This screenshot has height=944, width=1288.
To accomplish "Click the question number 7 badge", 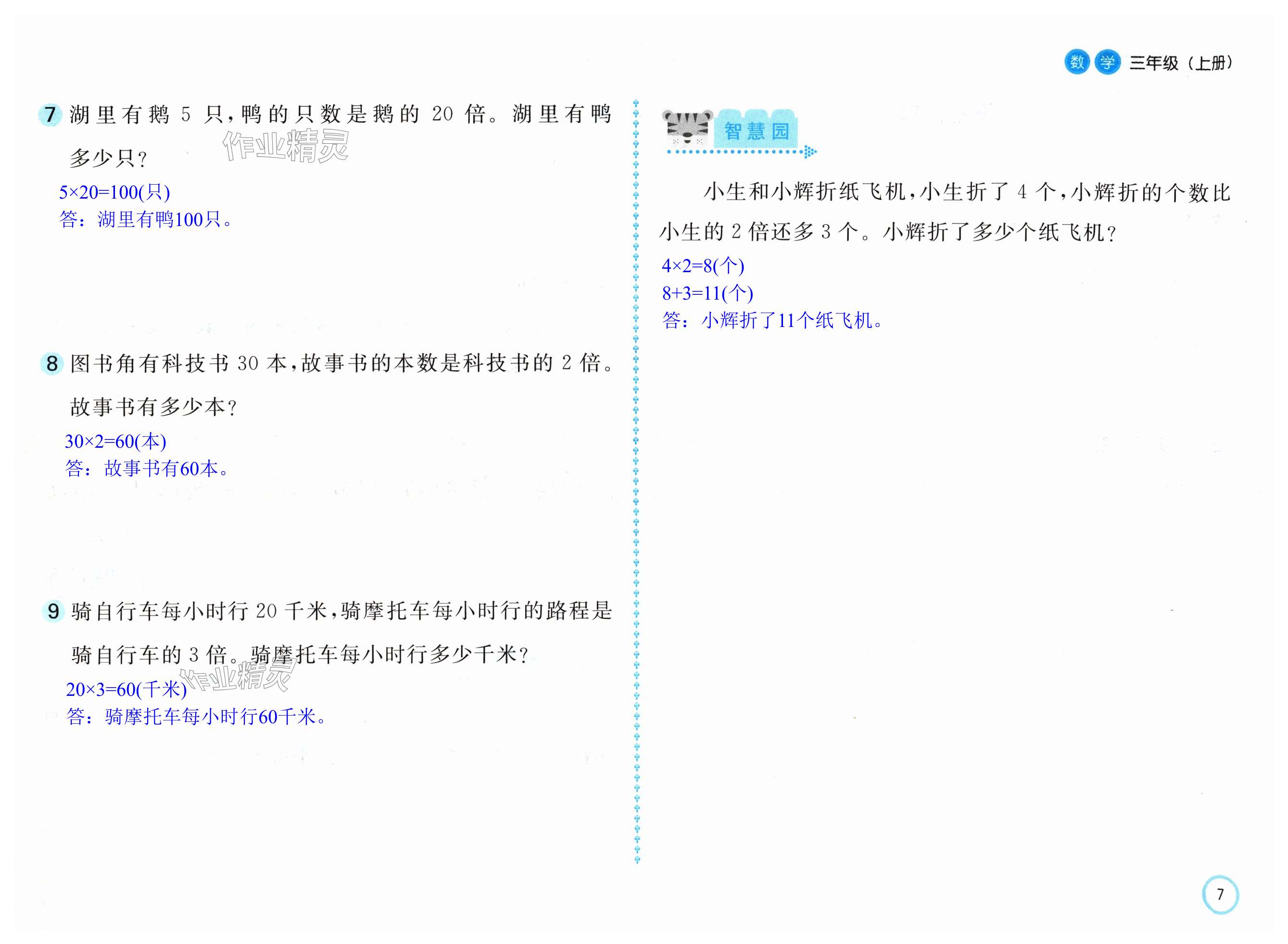I will [x=51, y=114].
